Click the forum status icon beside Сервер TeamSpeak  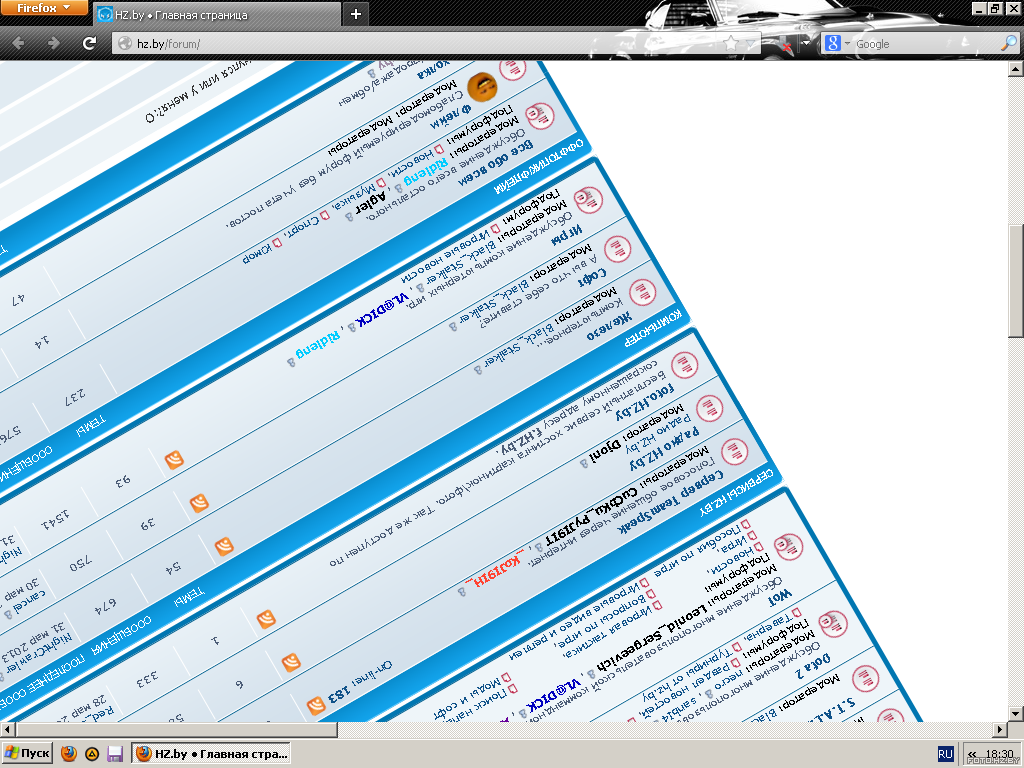(734, 451)
